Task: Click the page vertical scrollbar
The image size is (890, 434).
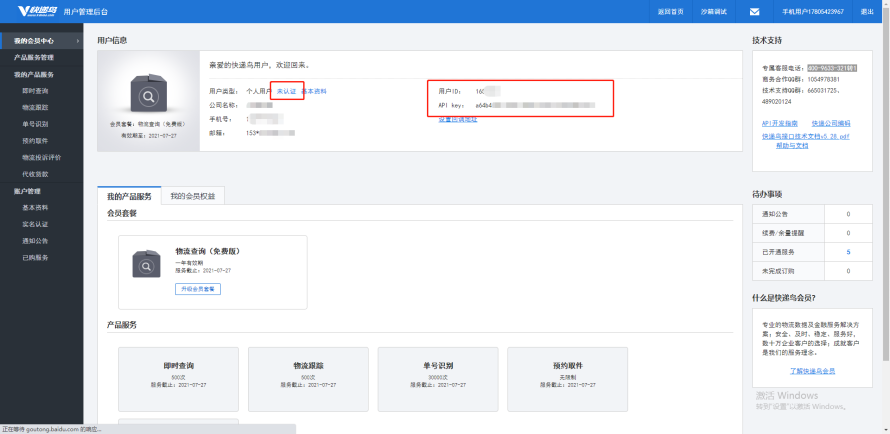Action: tap(887, 193)
